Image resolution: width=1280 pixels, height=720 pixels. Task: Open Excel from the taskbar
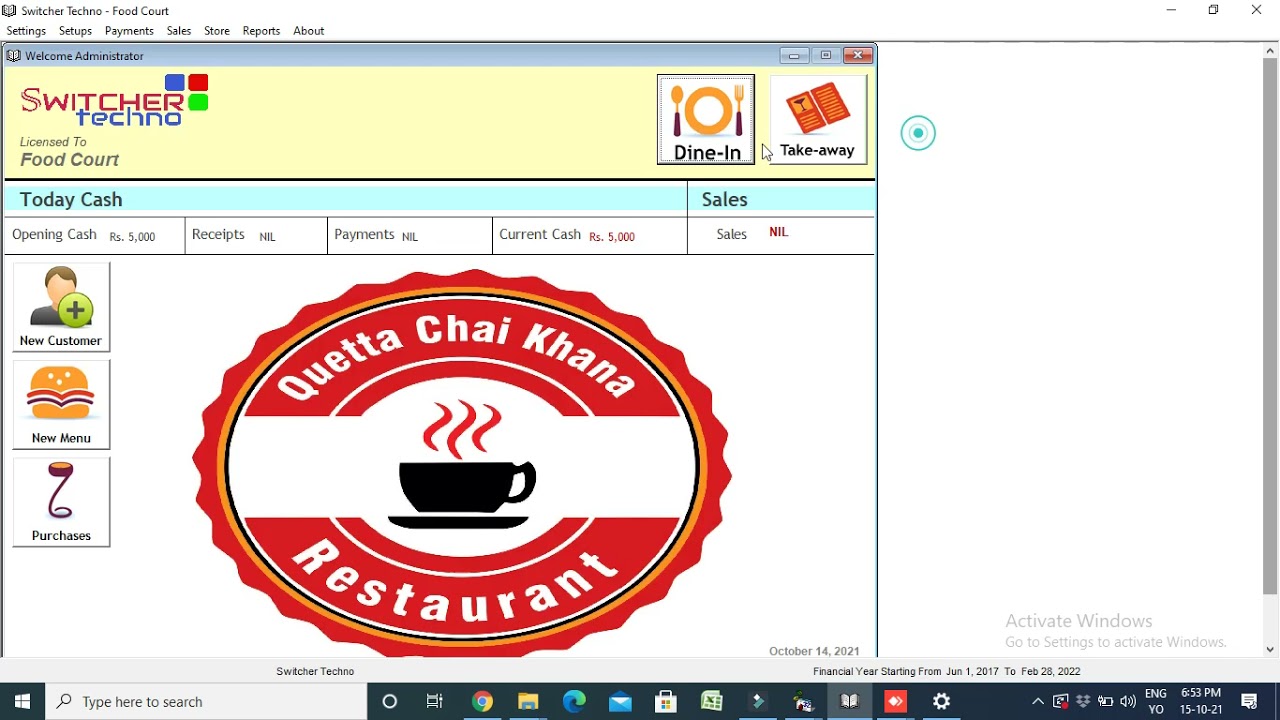(712, 702)
